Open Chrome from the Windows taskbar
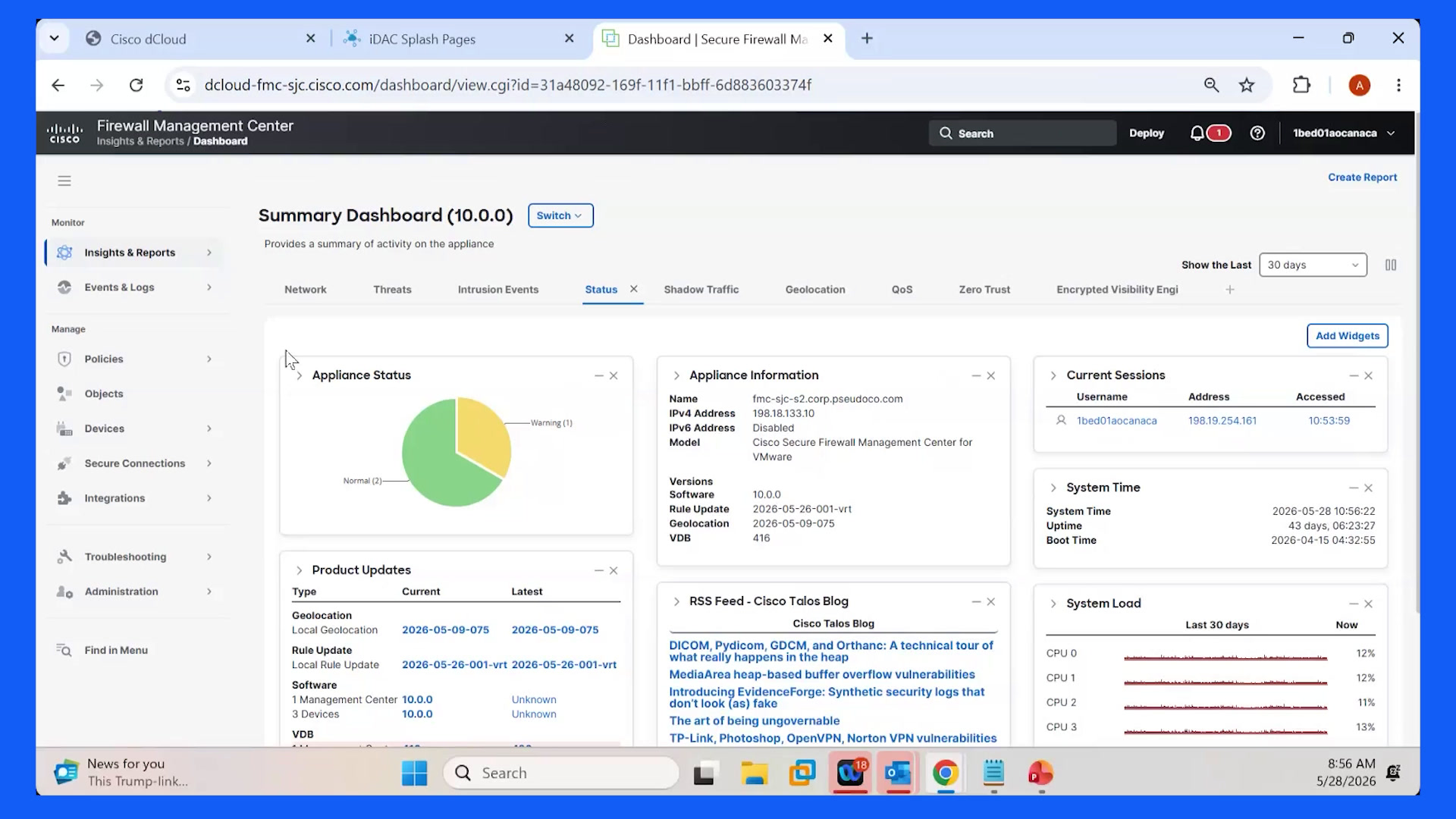This screenshot has width=1456, height=819. (945, 773)
